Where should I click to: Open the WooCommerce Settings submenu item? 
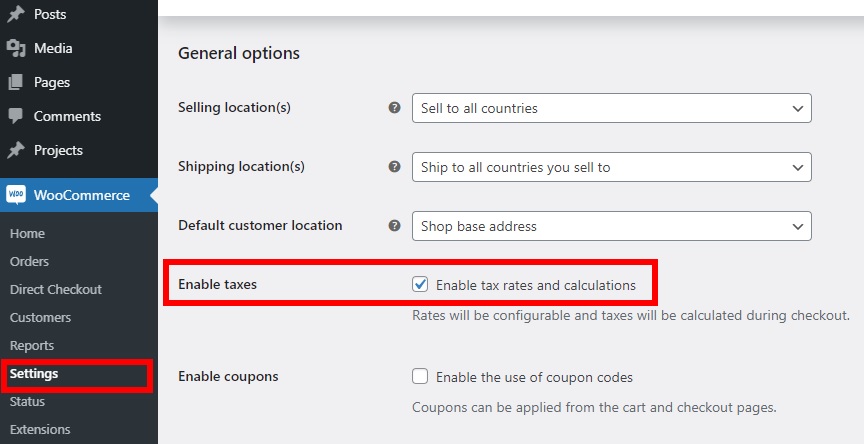tap(34, 373)
